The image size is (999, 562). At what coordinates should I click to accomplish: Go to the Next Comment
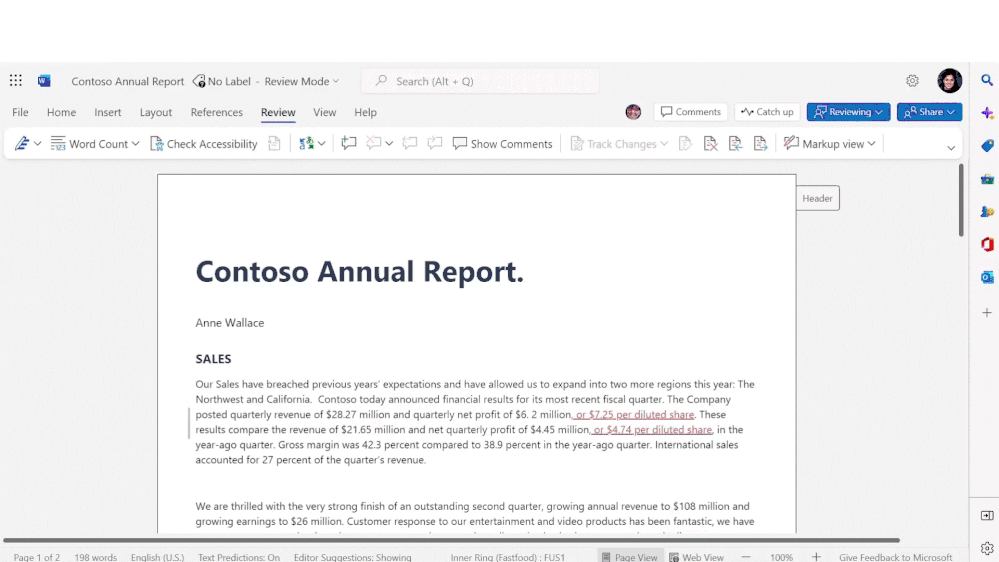tap(435, 144)
